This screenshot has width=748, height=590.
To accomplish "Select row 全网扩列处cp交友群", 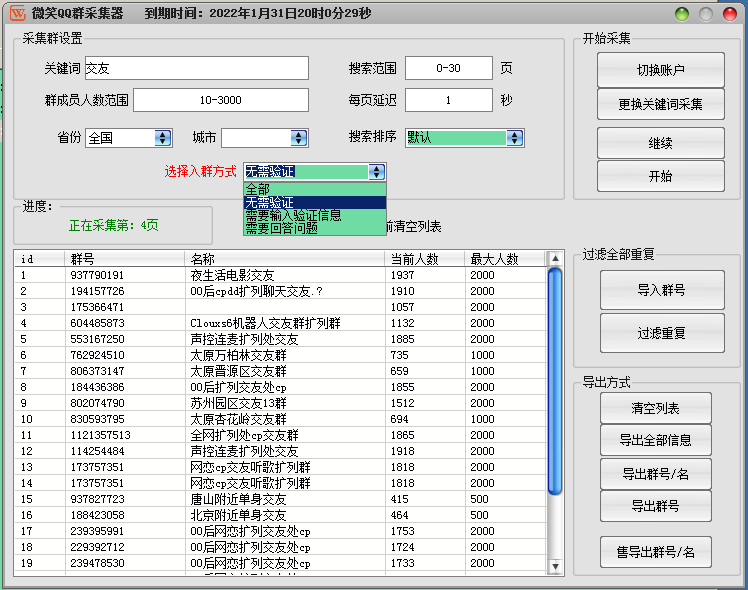I will point(280,435).
